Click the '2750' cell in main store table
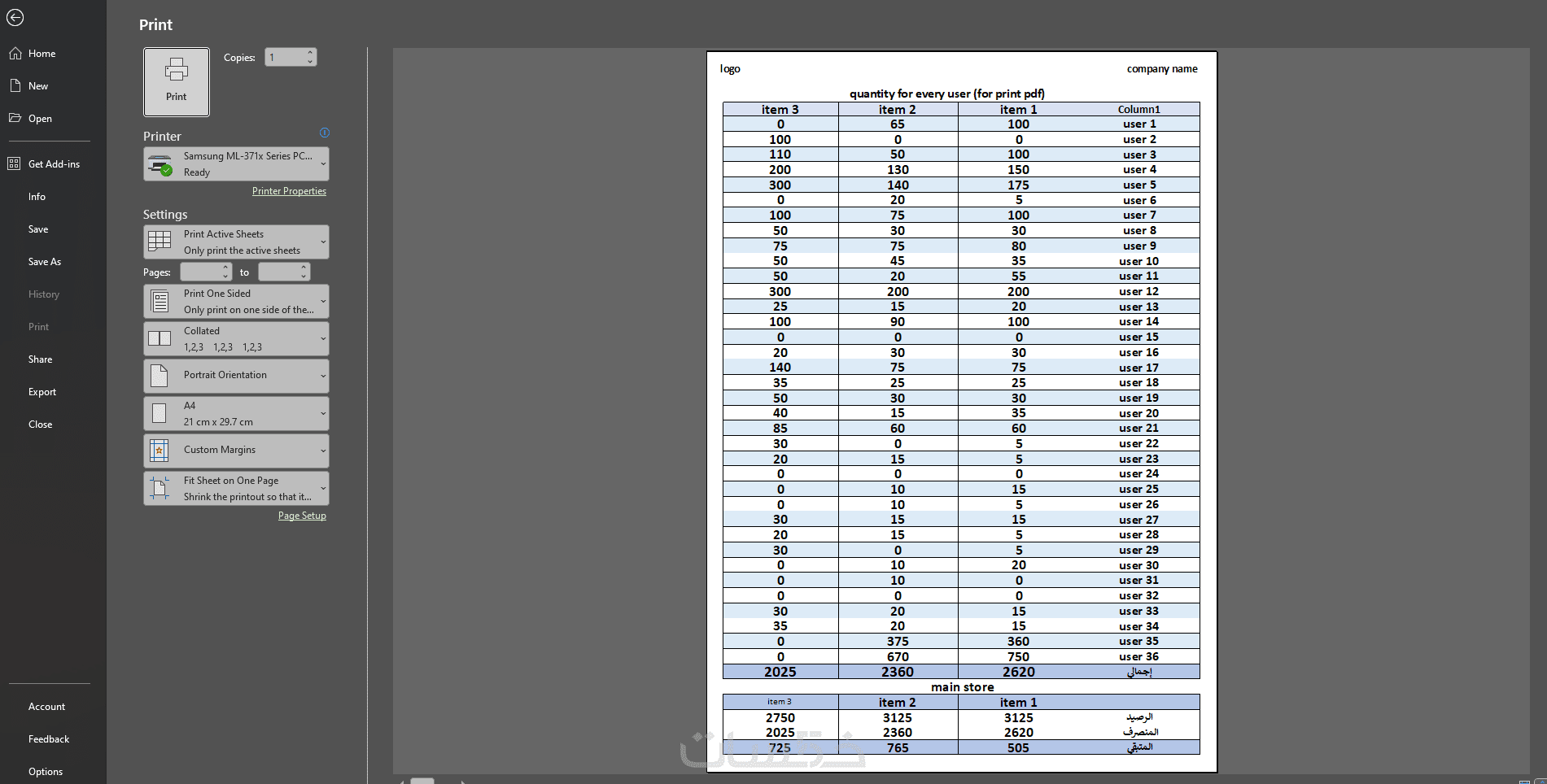Screen dimensions: 1547x784 pyautogui.click(x=780, y=717)
